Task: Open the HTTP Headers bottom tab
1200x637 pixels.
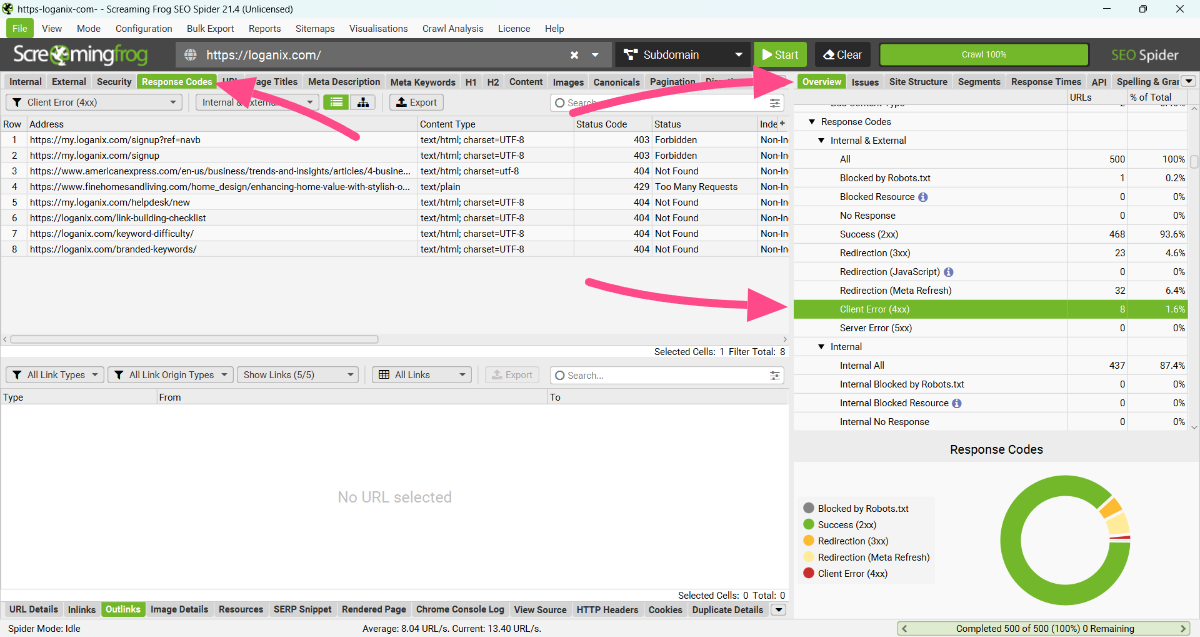Action: pyautogui.click(x=607, y=609)
